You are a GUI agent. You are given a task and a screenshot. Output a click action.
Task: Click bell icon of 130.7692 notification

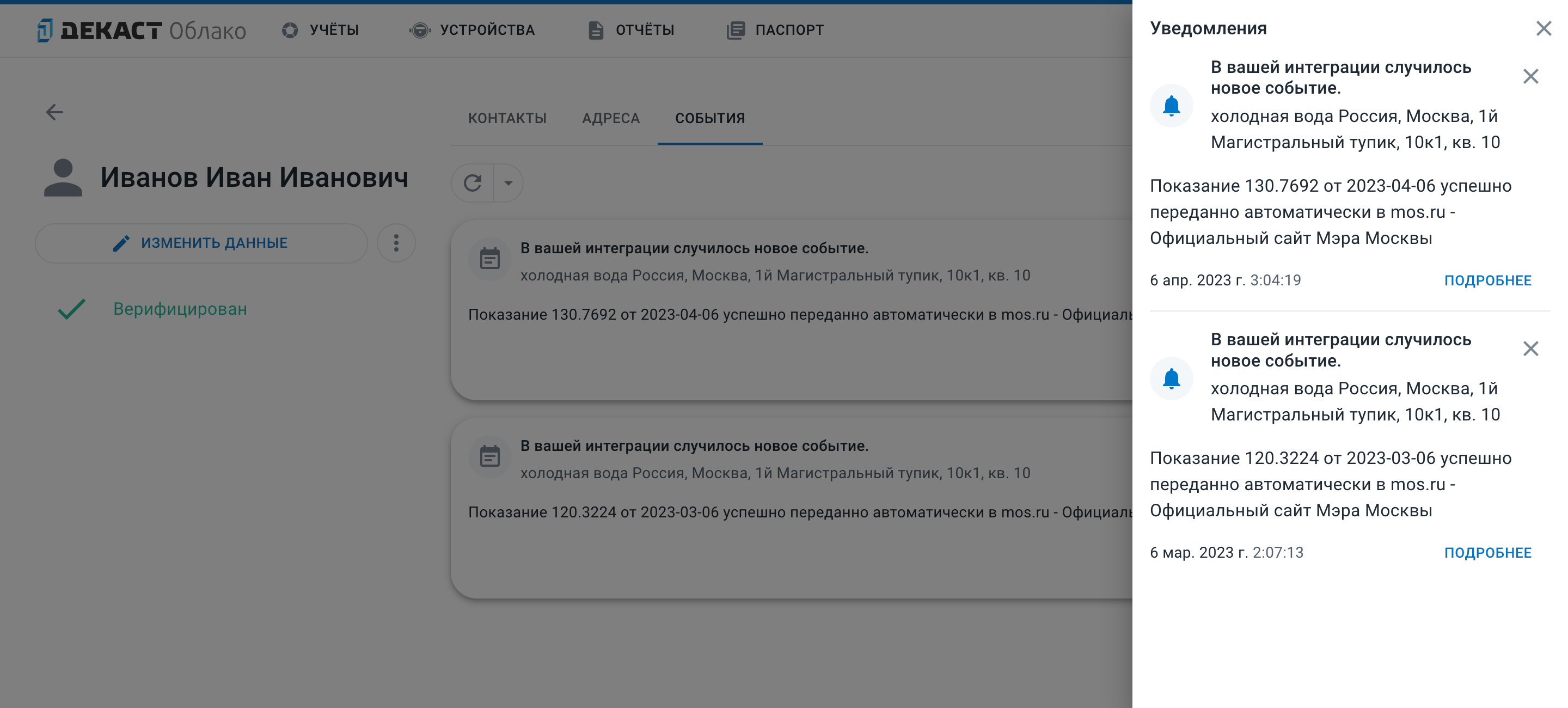1171,106
